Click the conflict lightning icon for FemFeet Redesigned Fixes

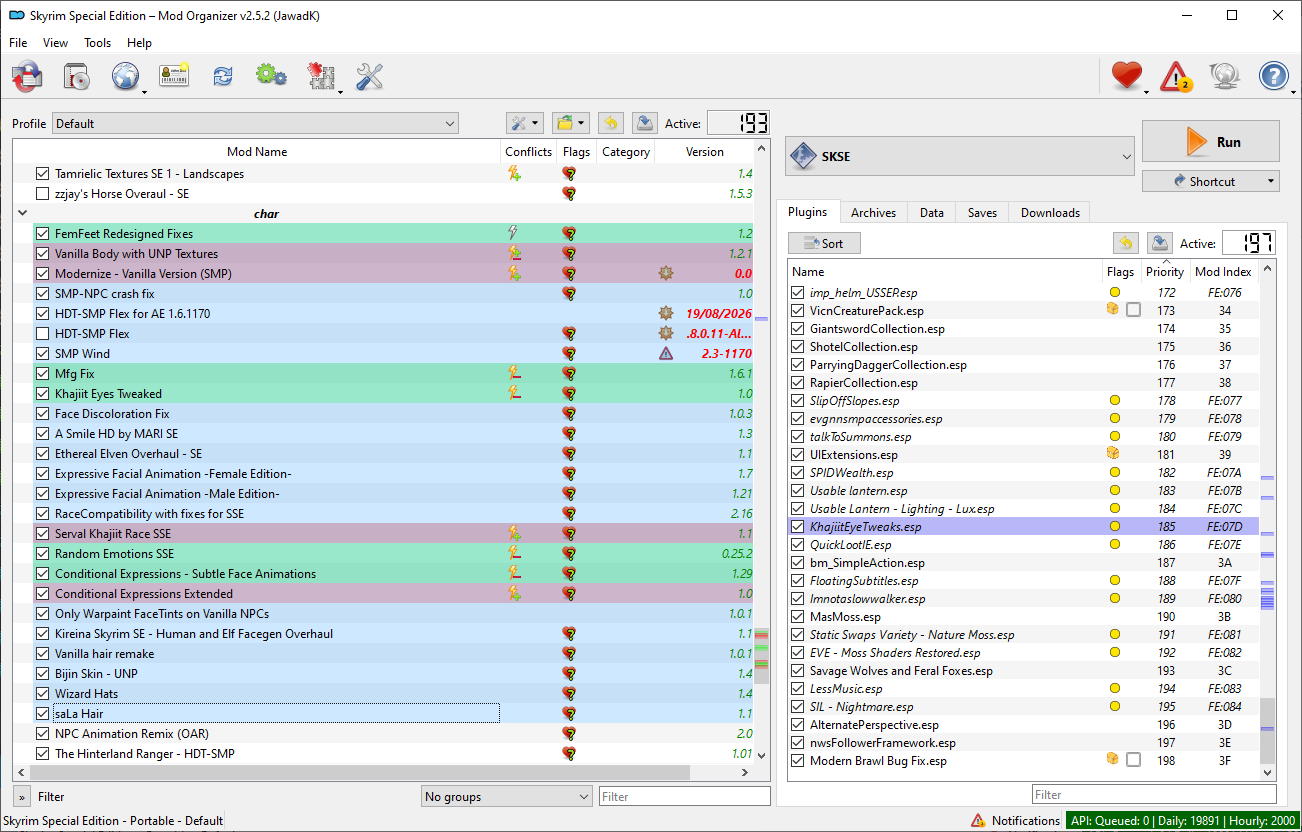pos(514,233)
